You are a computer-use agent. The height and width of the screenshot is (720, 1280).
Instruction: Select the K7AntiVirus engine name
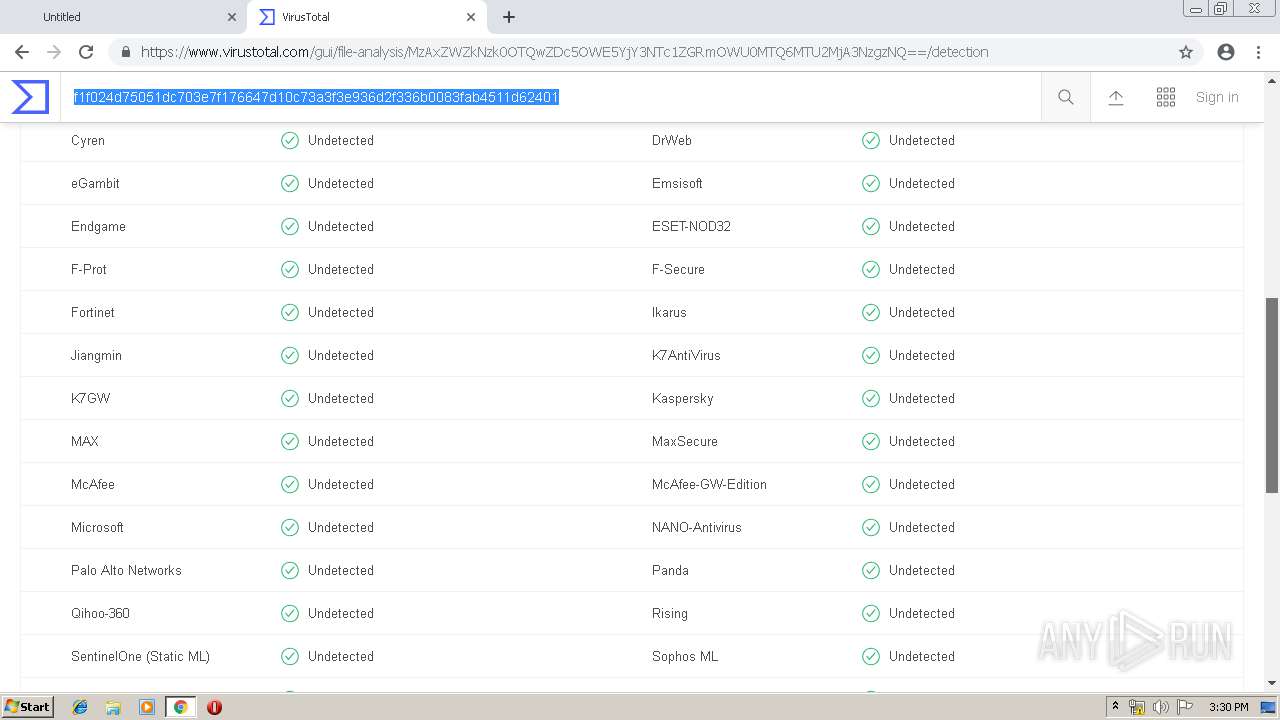(686, 355)
